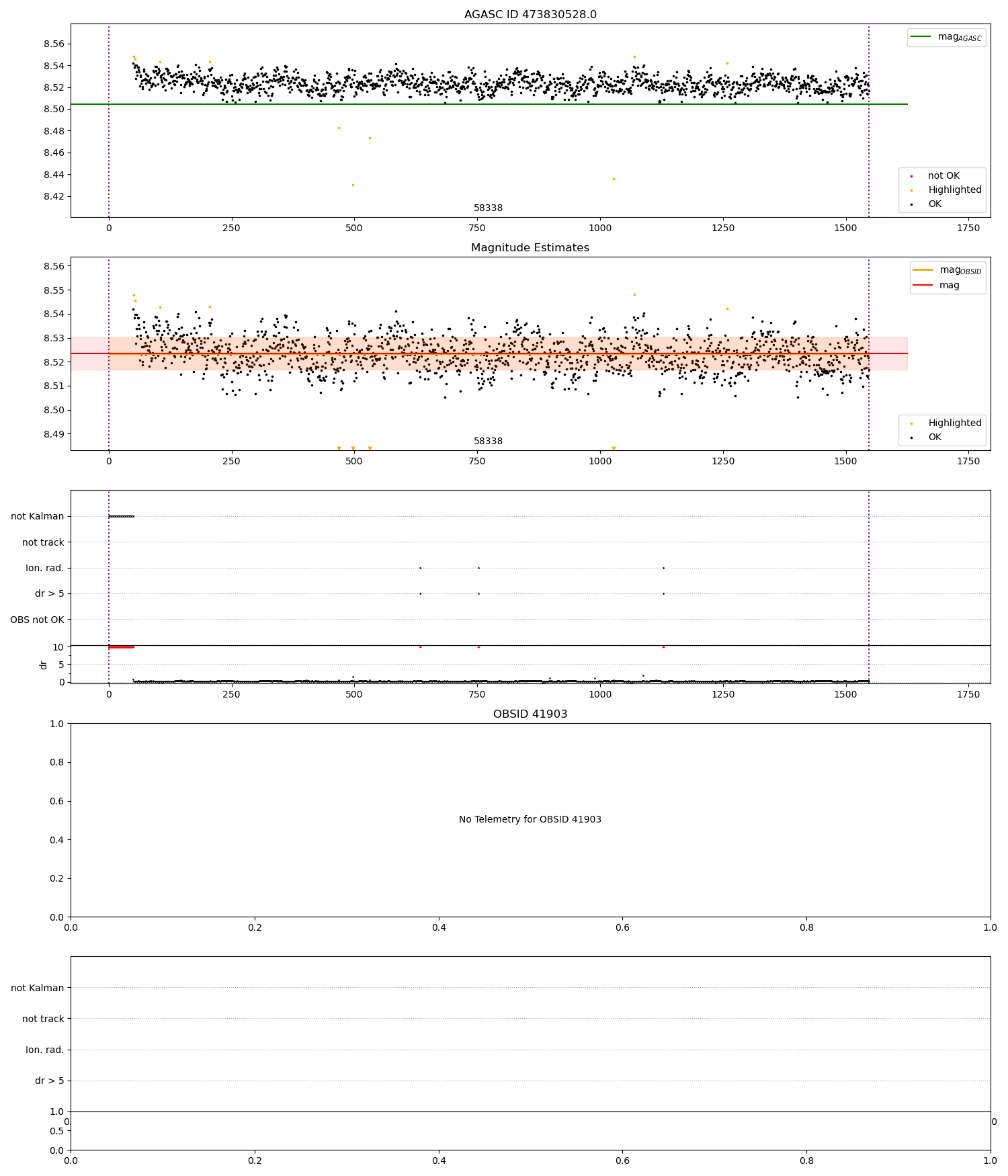Click the "58338" label in the Magnitude Estimates plot
This screenshot has width=1008, height=1176.
pyautogui.click(x=488, y=442)
